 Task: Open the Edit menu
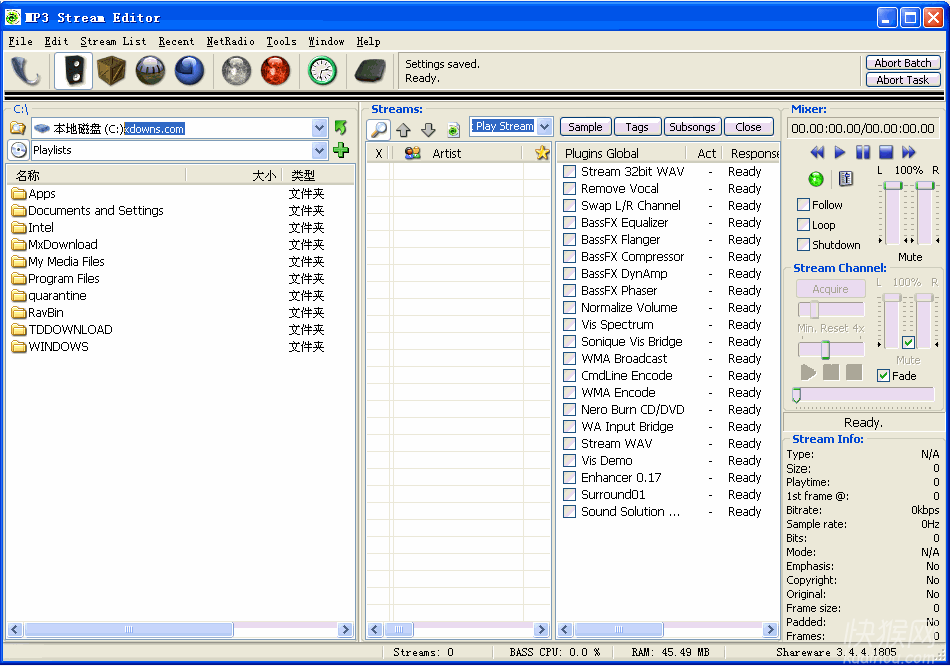coord(56,41)
